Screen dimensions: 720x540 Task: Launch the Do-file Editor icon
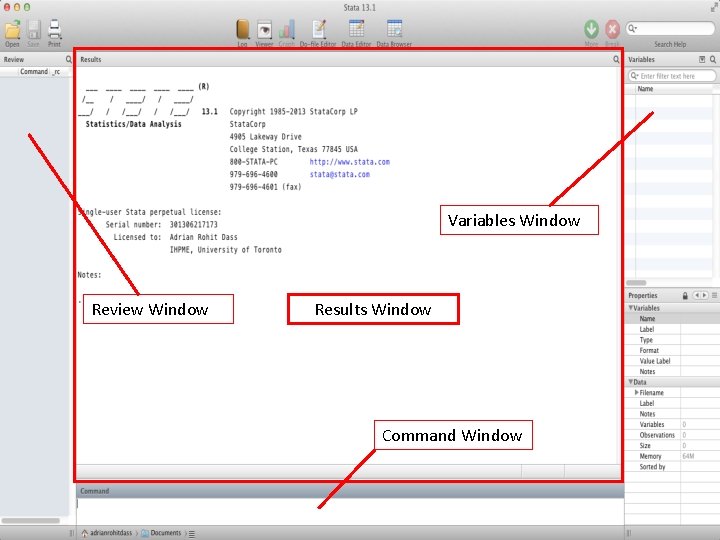pos(319,29)
